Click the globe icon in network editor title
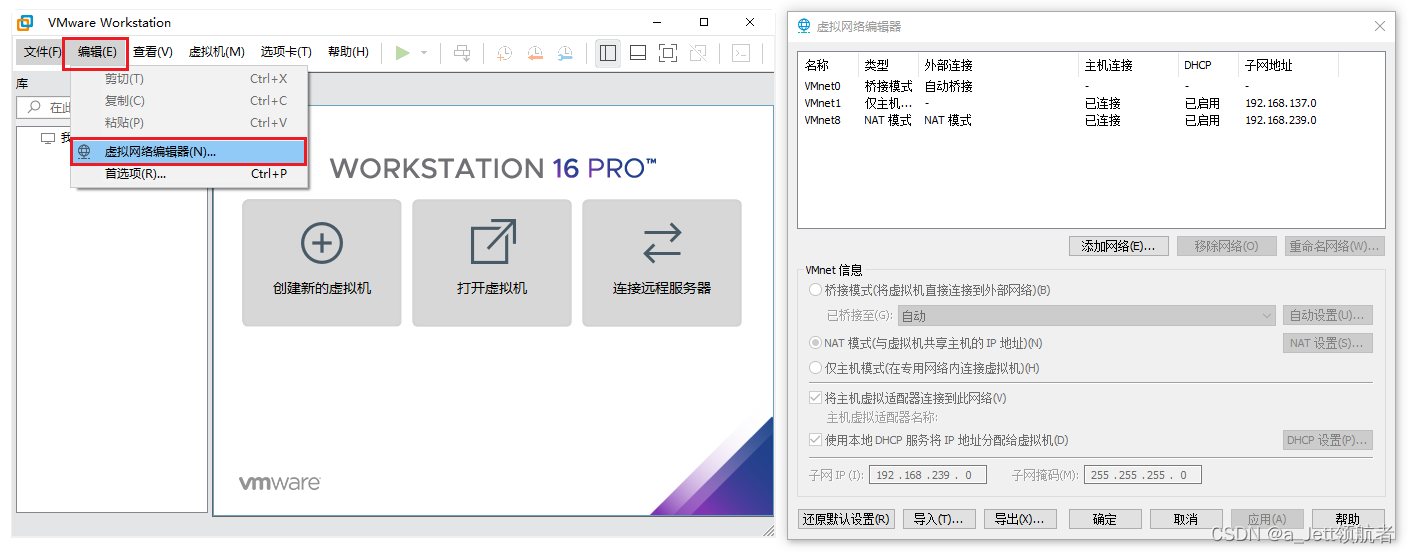This screenshot has width=1410, height=553. click(804, 26)
